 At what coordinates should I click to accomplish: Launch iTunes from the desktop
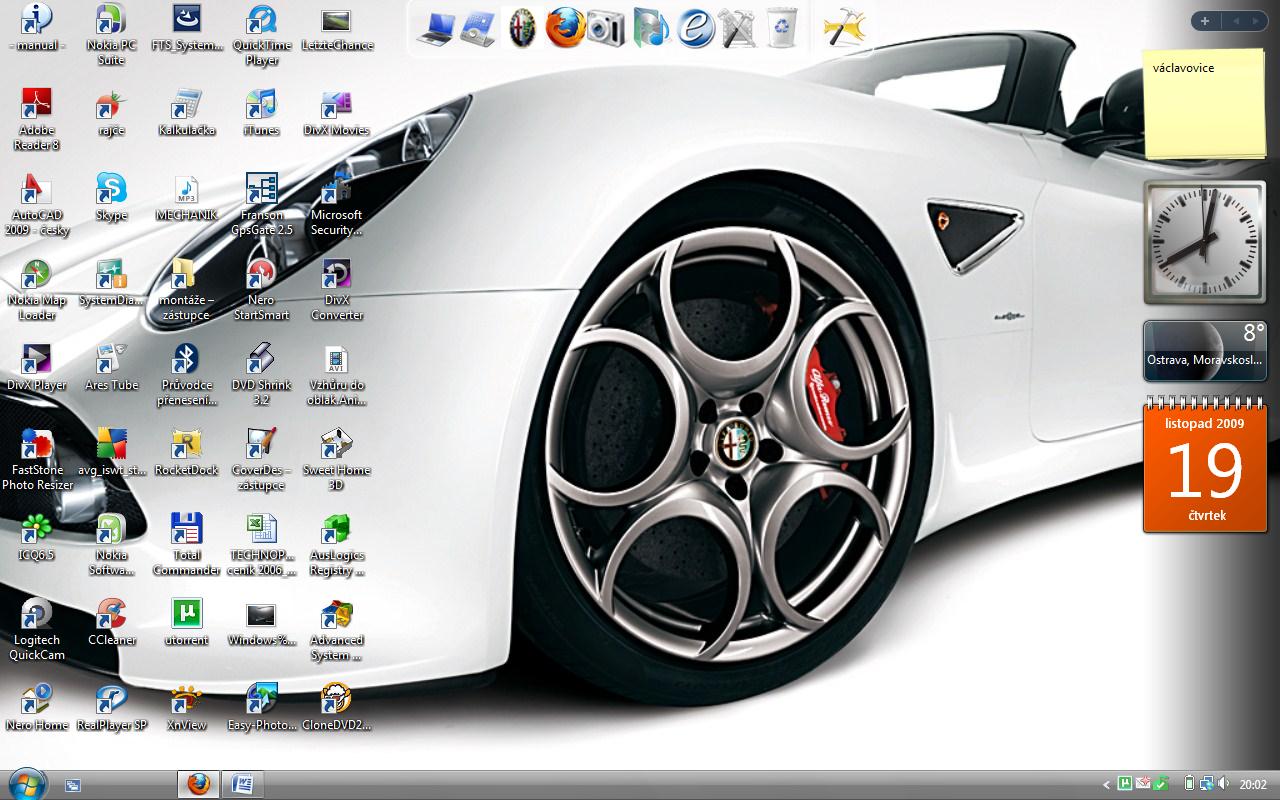pyautogui.click(x=261, y=104)
